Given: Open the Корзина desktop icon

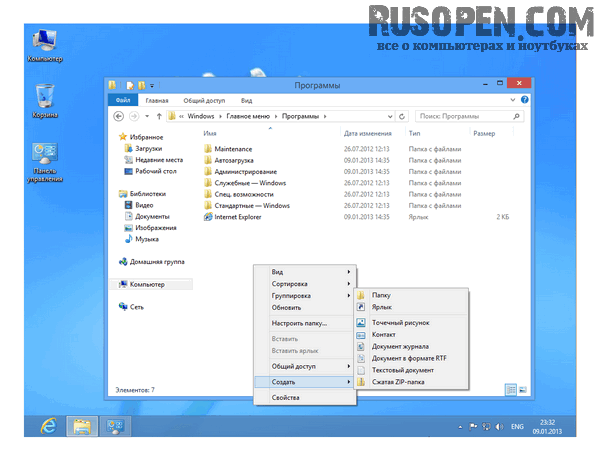Looking at the screenshot, I should [x=45, y=97].
